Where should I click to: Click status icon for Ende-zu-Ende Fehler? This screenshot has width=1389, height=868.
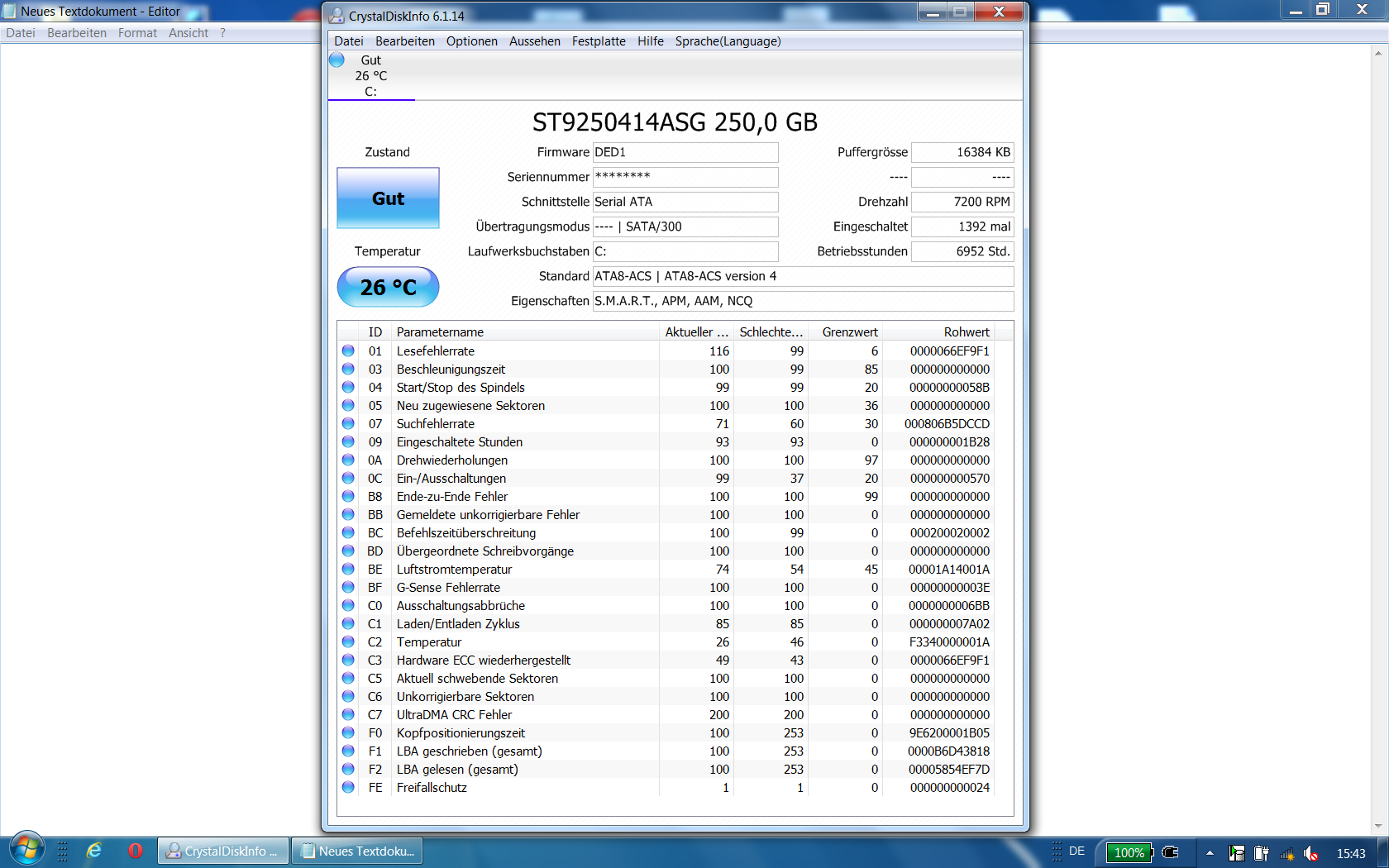348,496
